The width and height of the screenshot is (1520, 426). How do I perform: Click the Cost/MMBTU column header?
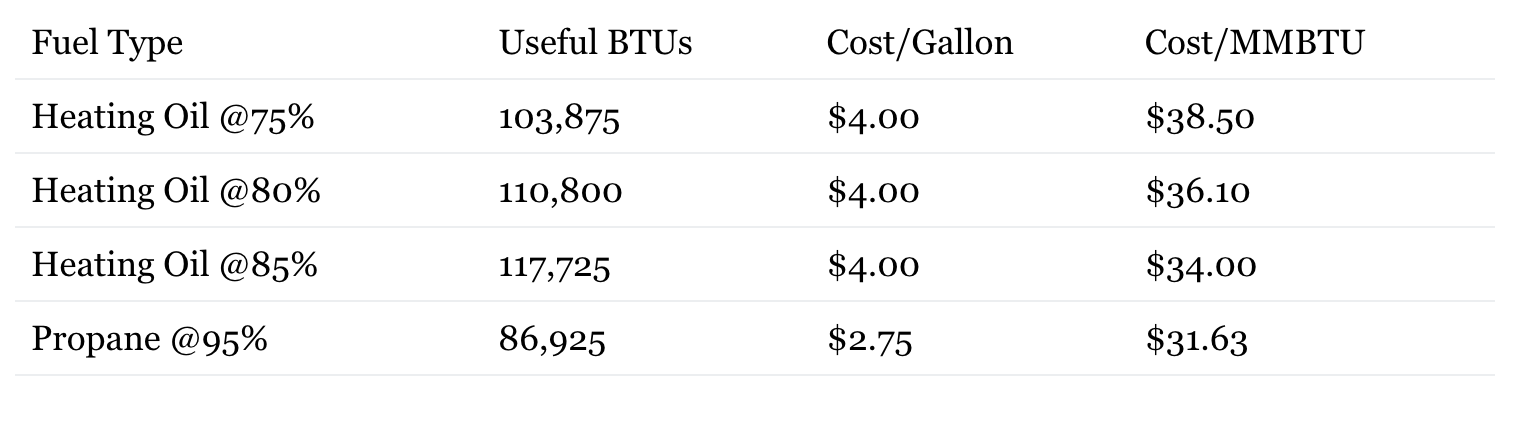pyautogui.click(x=1254, y=43)
